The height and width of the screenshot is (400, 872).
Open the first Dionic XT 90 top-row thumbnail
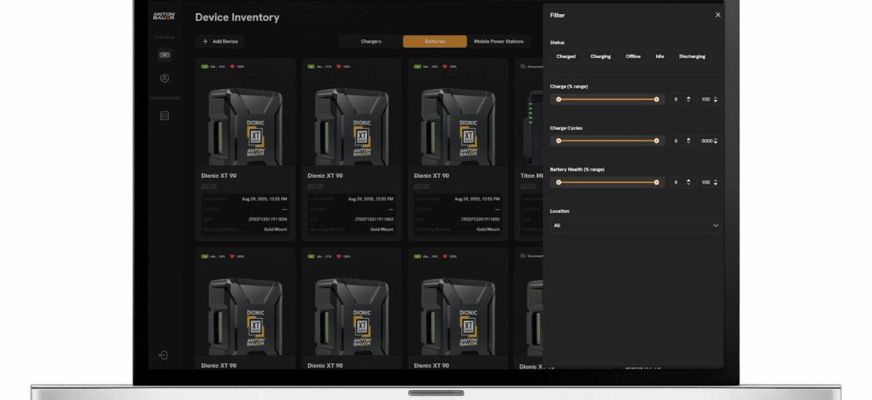(245, 127)
